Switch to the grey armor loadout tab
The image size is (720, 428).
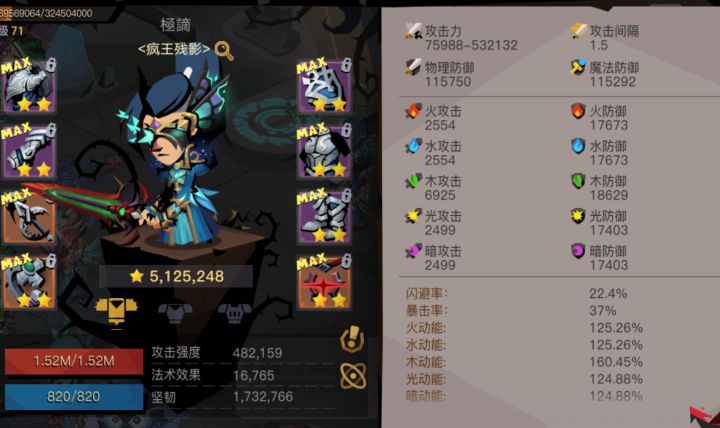point(175,312)
